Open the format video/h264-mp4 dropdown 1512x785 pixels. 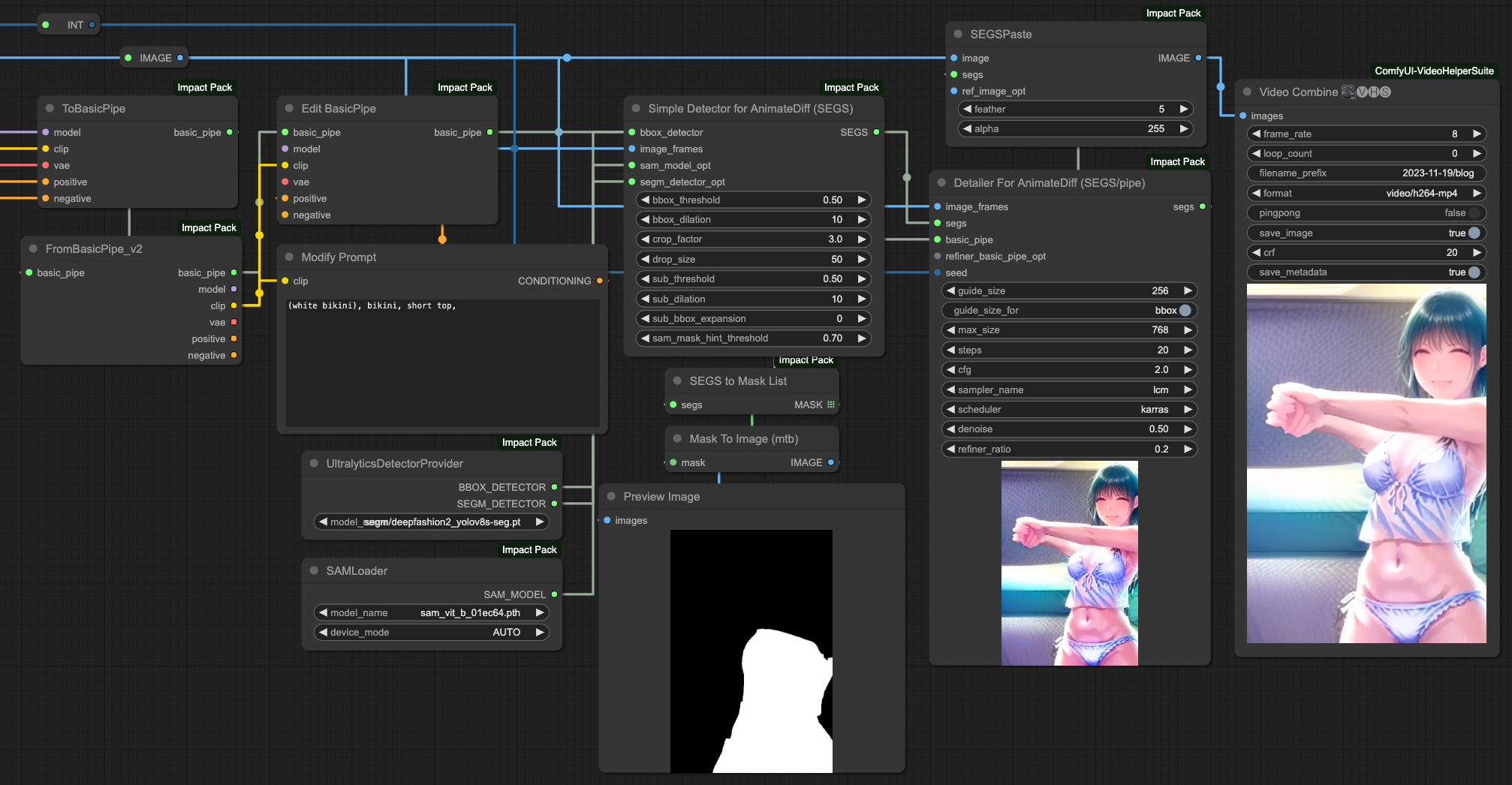coord(1366,194)
